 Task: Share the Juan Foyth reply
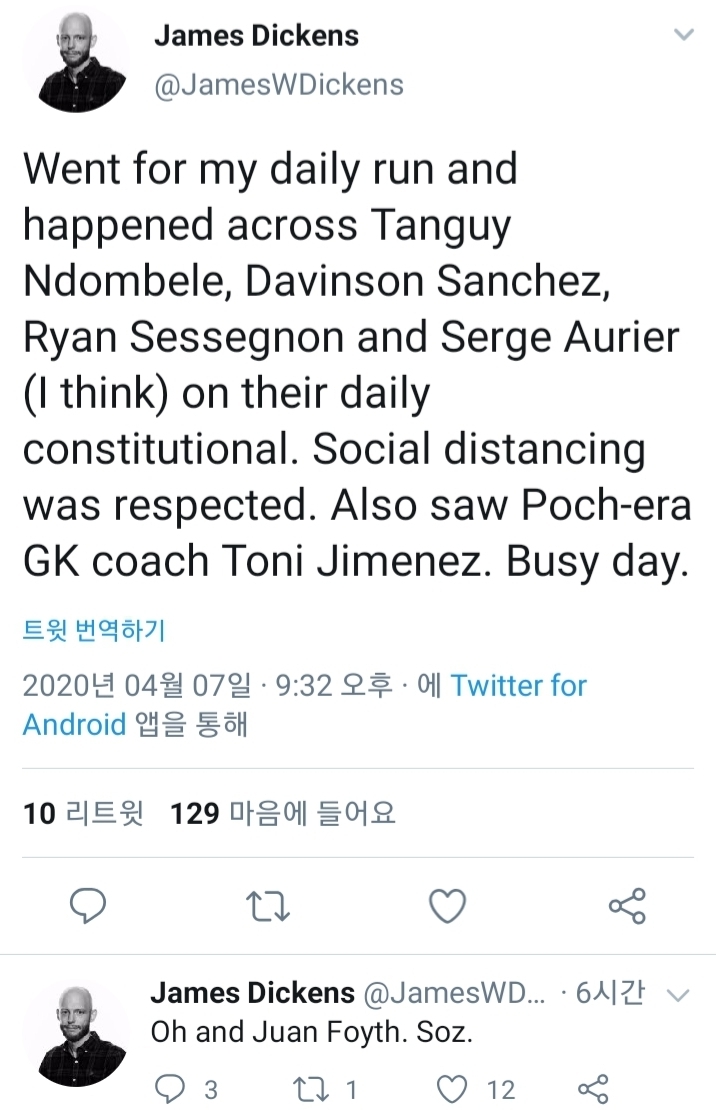[x=594, y=1088]
